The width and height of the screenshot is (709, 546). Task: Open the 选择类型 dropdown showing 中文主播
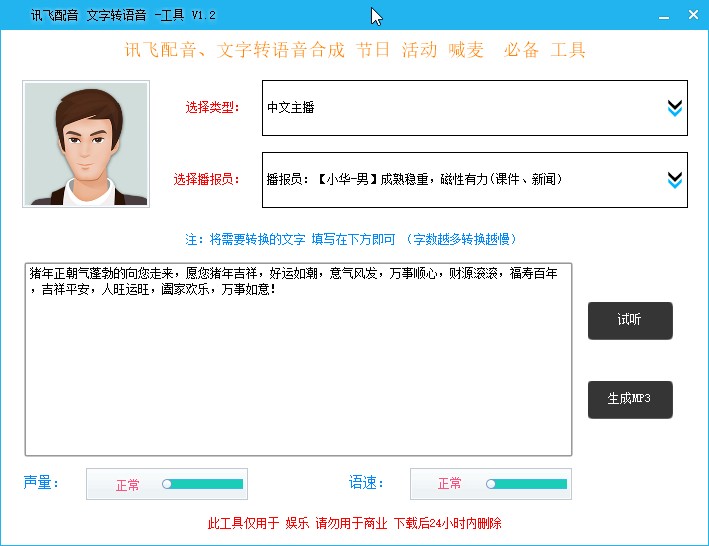[x=475, y=108]
